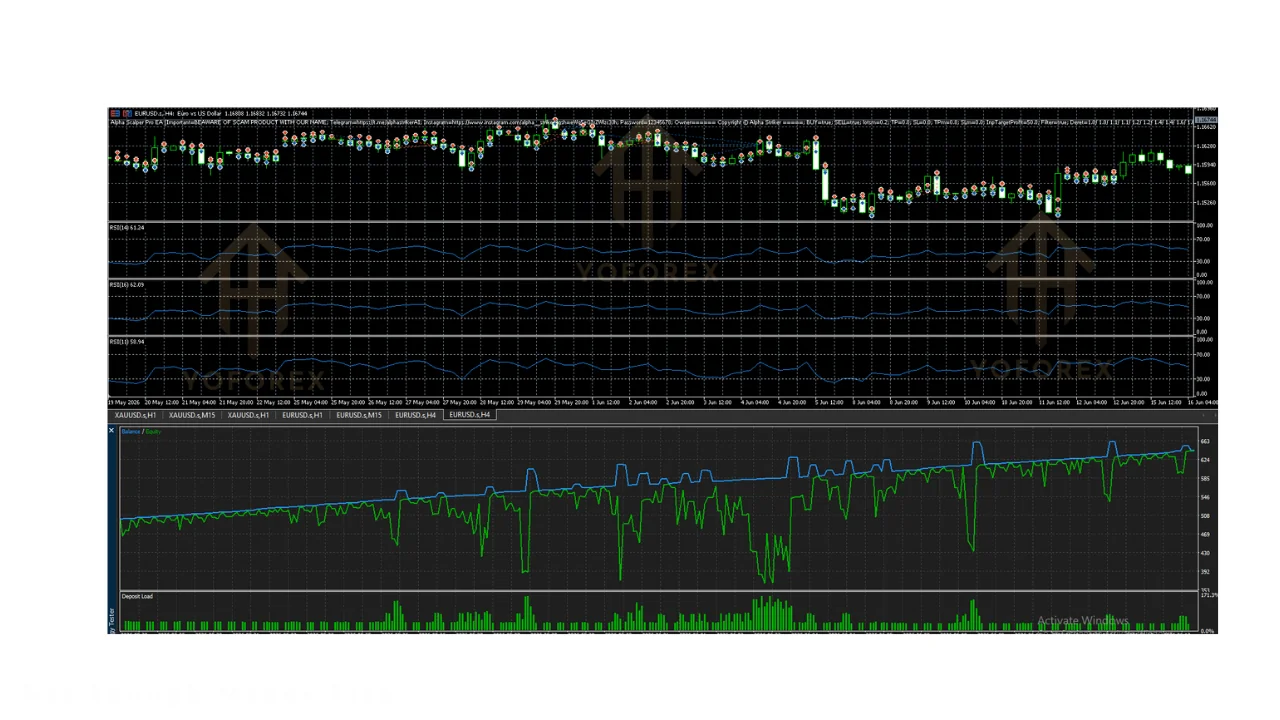Click the red-blue chart icon beside EURUSD title
Screen dimensions: 1280x720
[x=115, y=114]
